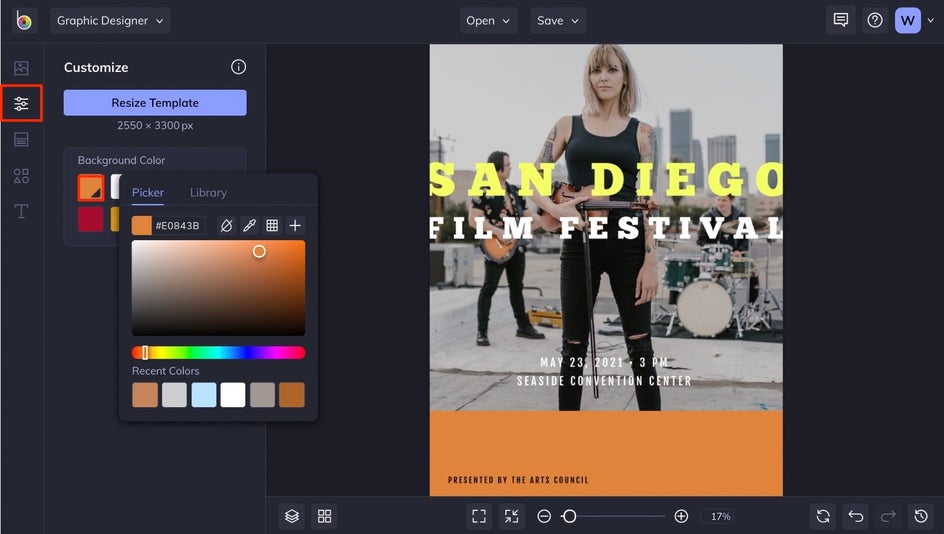The height and width of the screenshot is (534, 944).
Task: Open the help question mark icon
Action: [875, 20]
